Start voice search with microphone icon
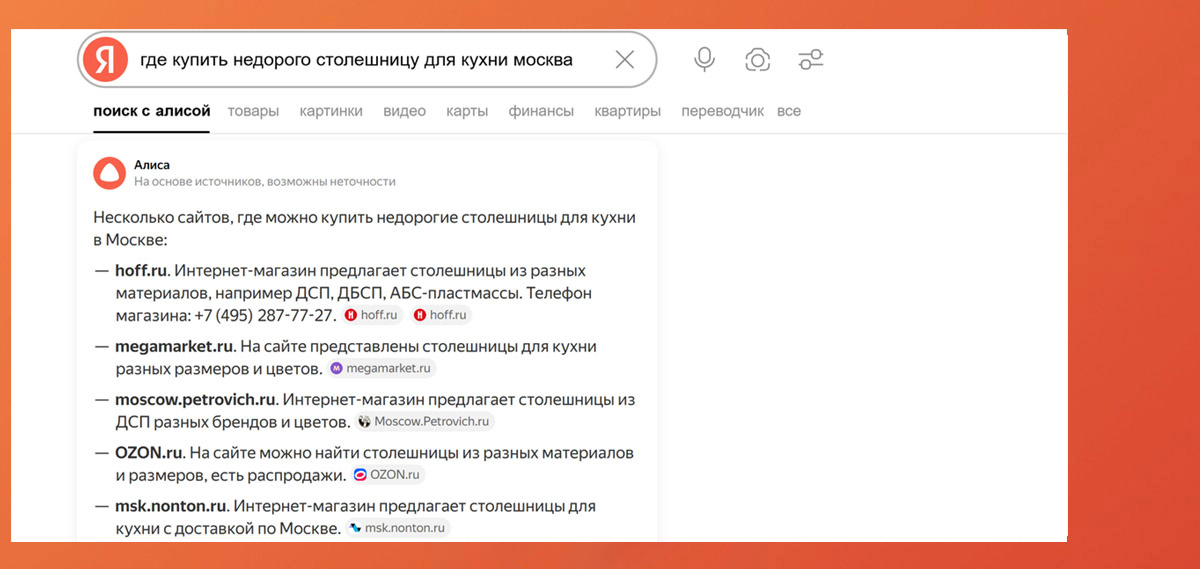The width and height of the screenshot is (1200, 569). coord(705,60)
